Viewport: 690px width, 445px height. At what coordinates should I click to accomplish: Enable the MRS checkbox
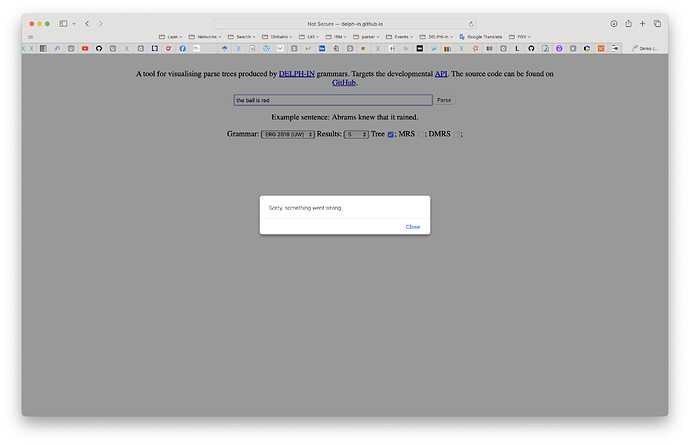(421, 135)
